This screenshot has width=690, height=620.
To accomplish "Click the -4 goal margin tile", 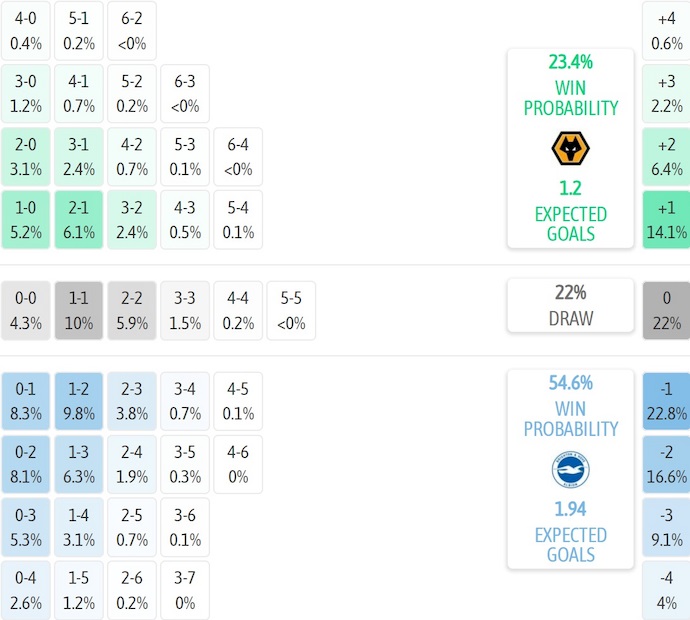I will pos(666,590).
